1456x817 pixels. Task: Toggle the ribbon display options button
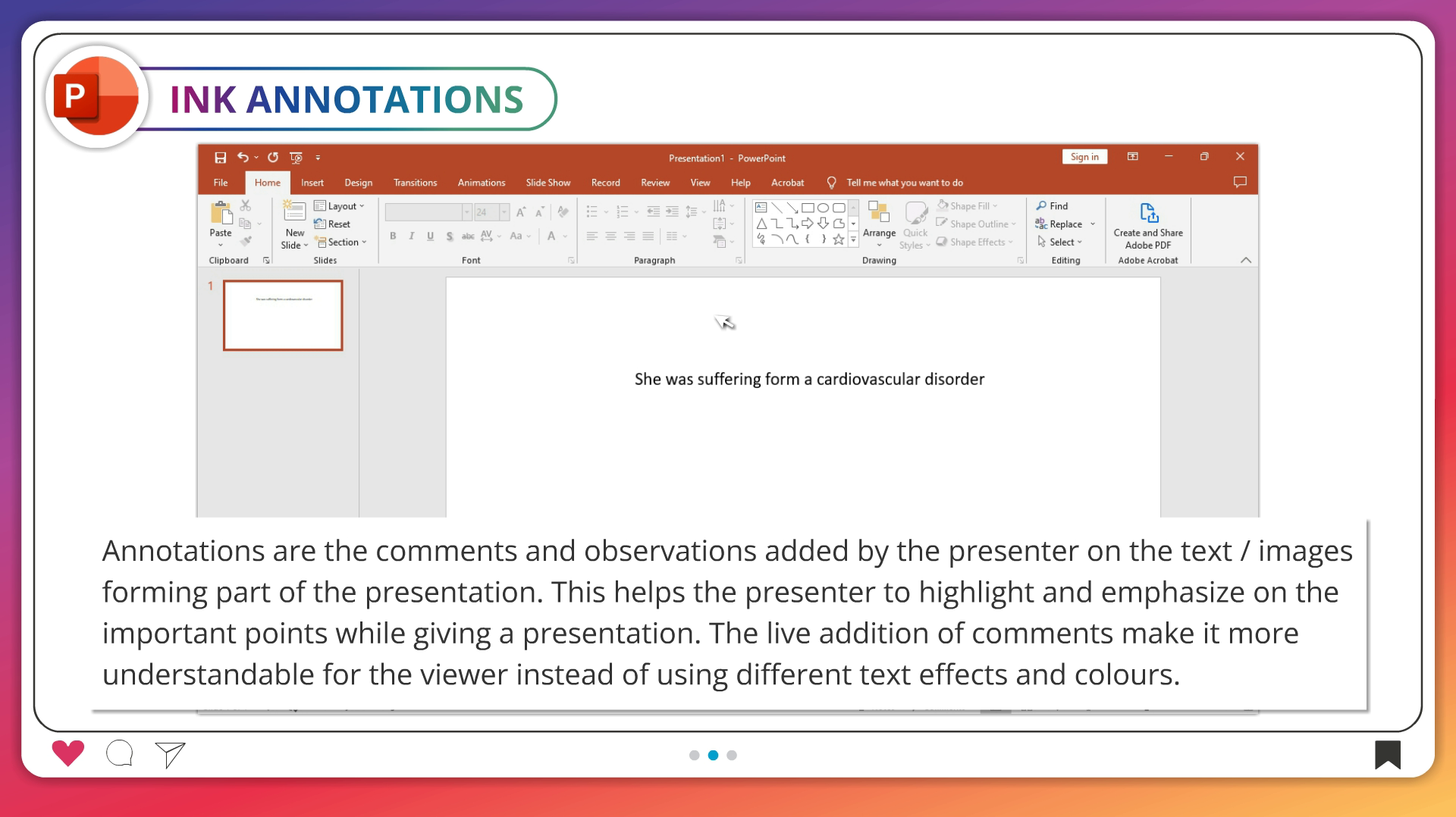1132,157
